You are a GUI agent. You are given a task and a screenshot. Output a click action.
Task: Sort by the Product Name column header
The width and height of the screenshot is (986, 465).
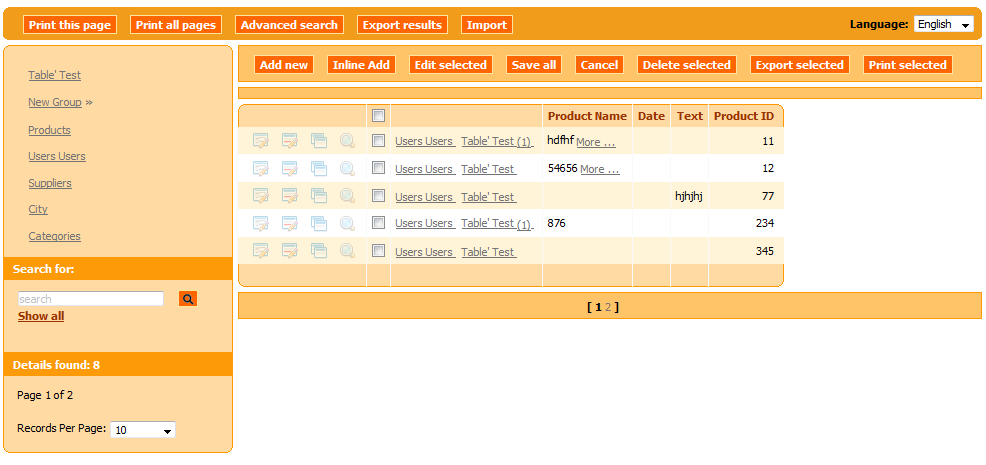coord(587,116)
